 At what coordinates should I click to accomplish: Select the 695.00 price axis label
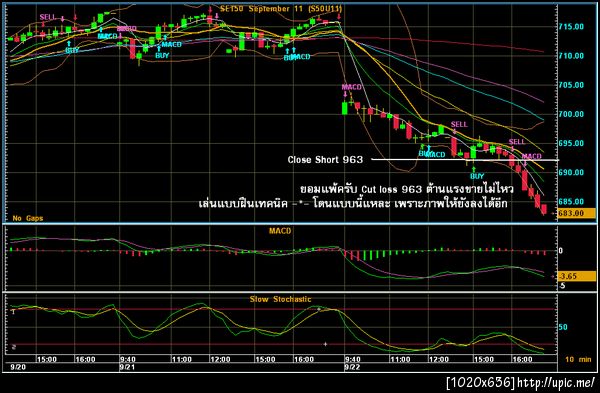pos(571,143)
